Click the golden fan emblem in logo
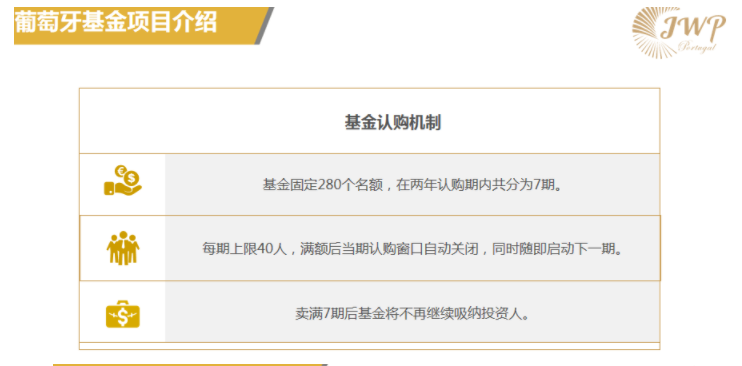The height and width of the screenshot is (366, 742). (x=649, y=33)
